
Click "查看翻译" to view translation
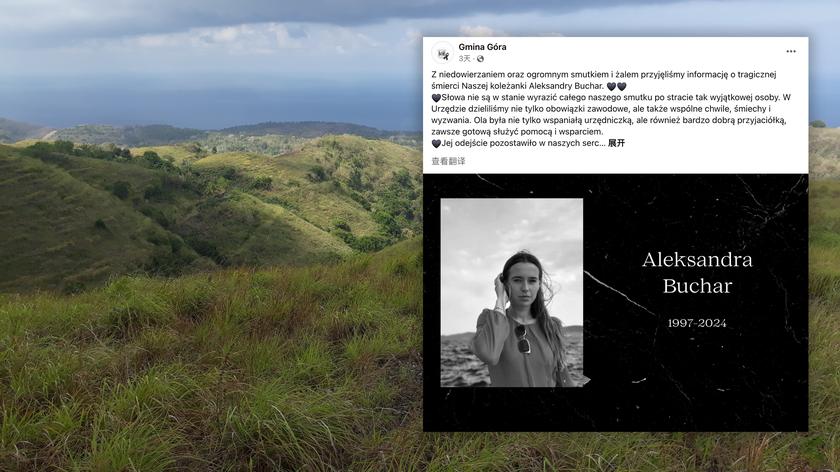[448, 161]
